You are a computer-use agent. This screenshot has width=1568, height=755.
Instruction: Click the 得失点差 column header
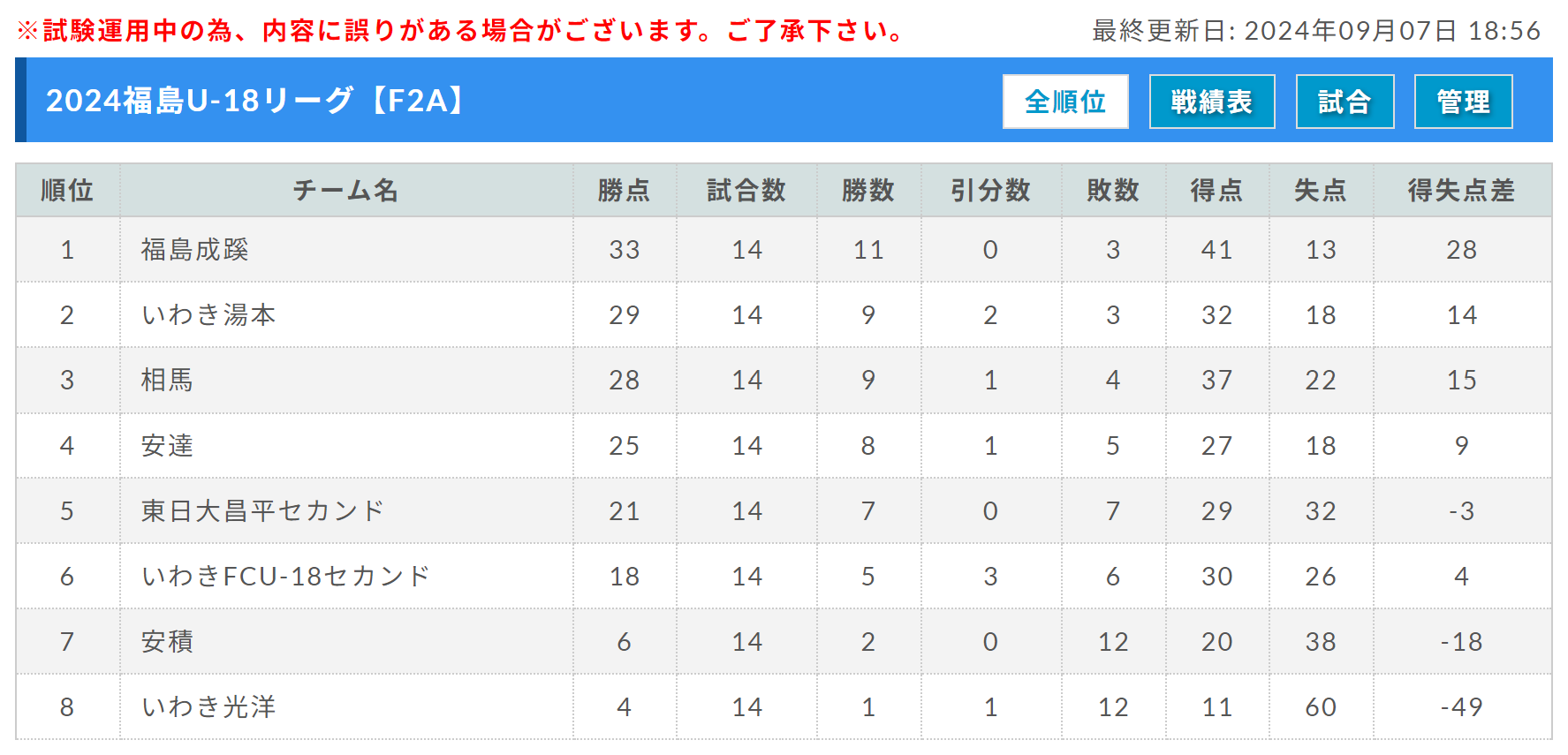coord(1462,190)
